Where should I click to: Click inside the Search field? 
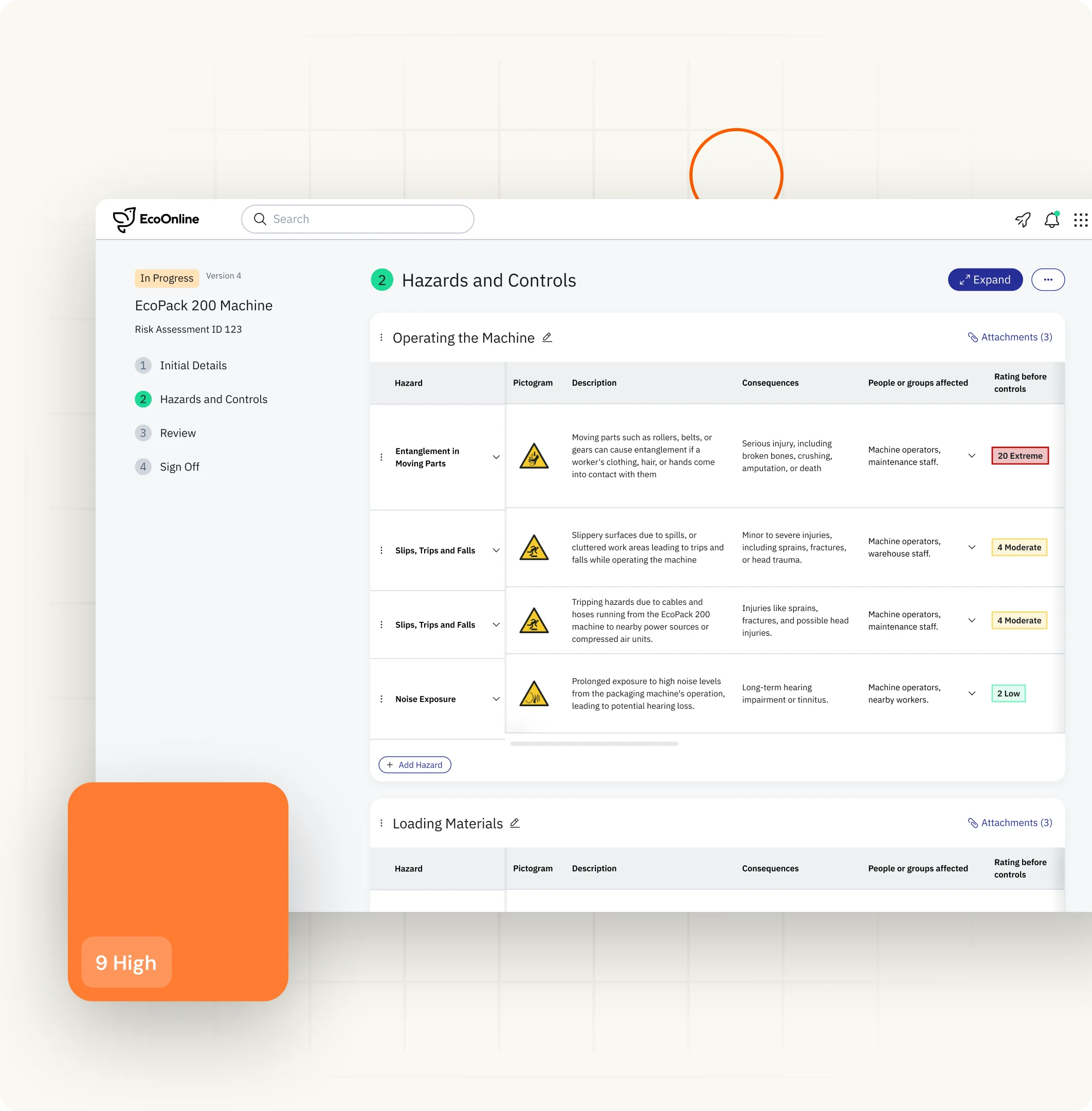356,219
